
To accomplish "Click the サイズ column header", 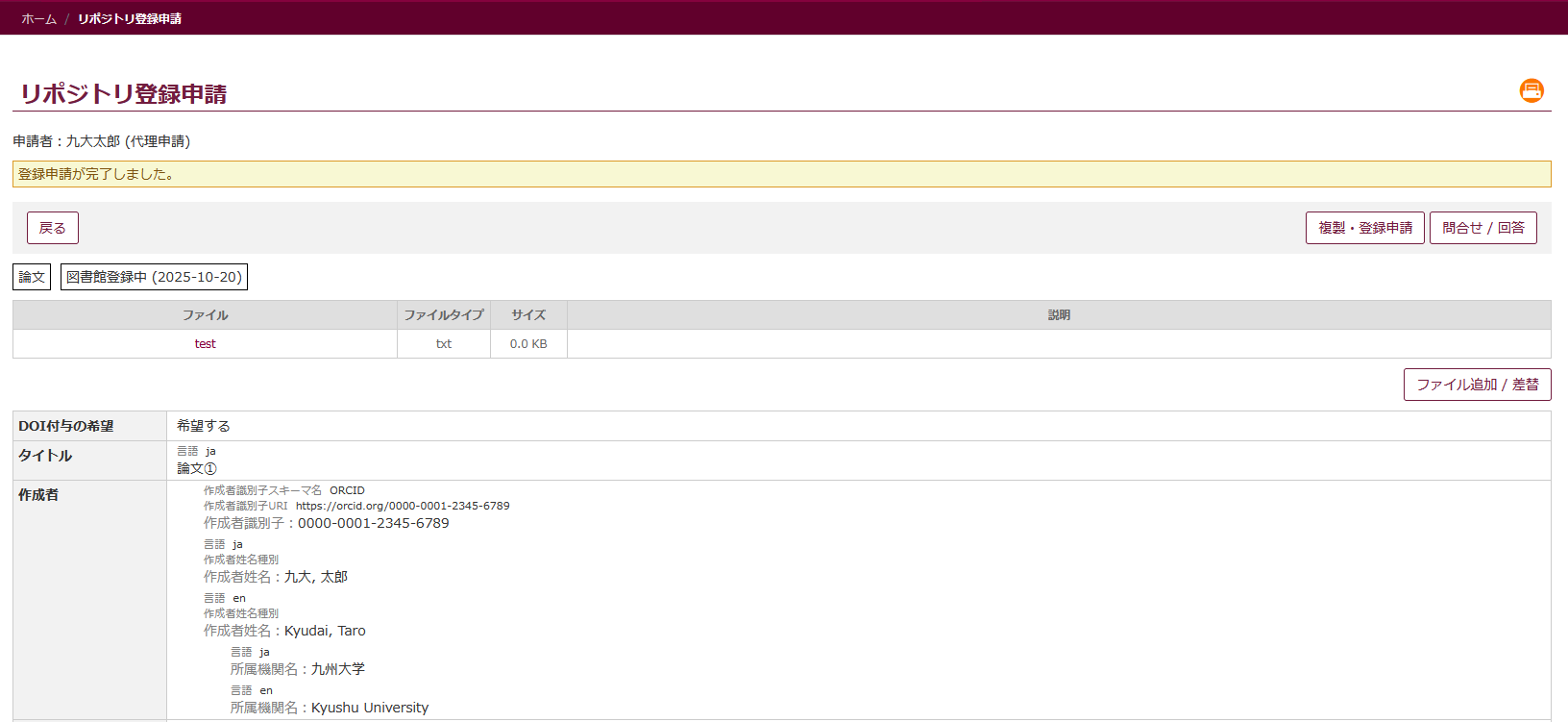I will tap(528, 315).
